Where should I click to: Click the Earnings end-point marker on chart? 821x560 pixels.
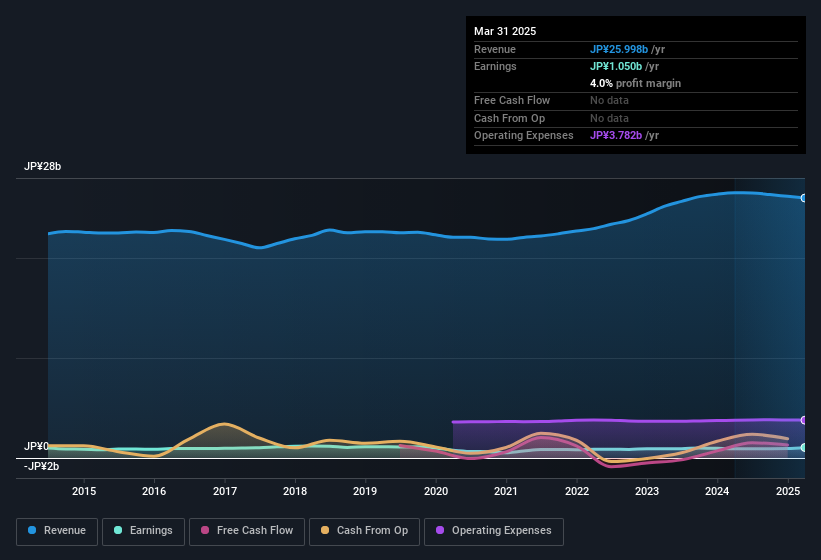click(x=804, y=447)
